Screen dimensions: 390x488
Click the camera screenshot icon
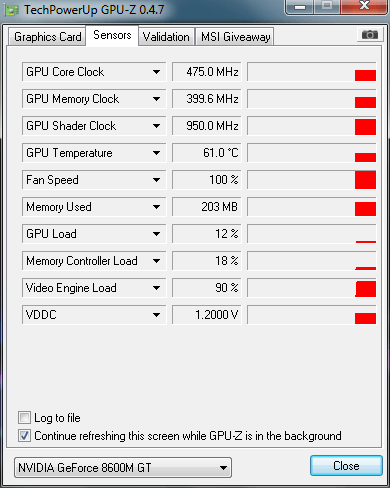(369, 34)
